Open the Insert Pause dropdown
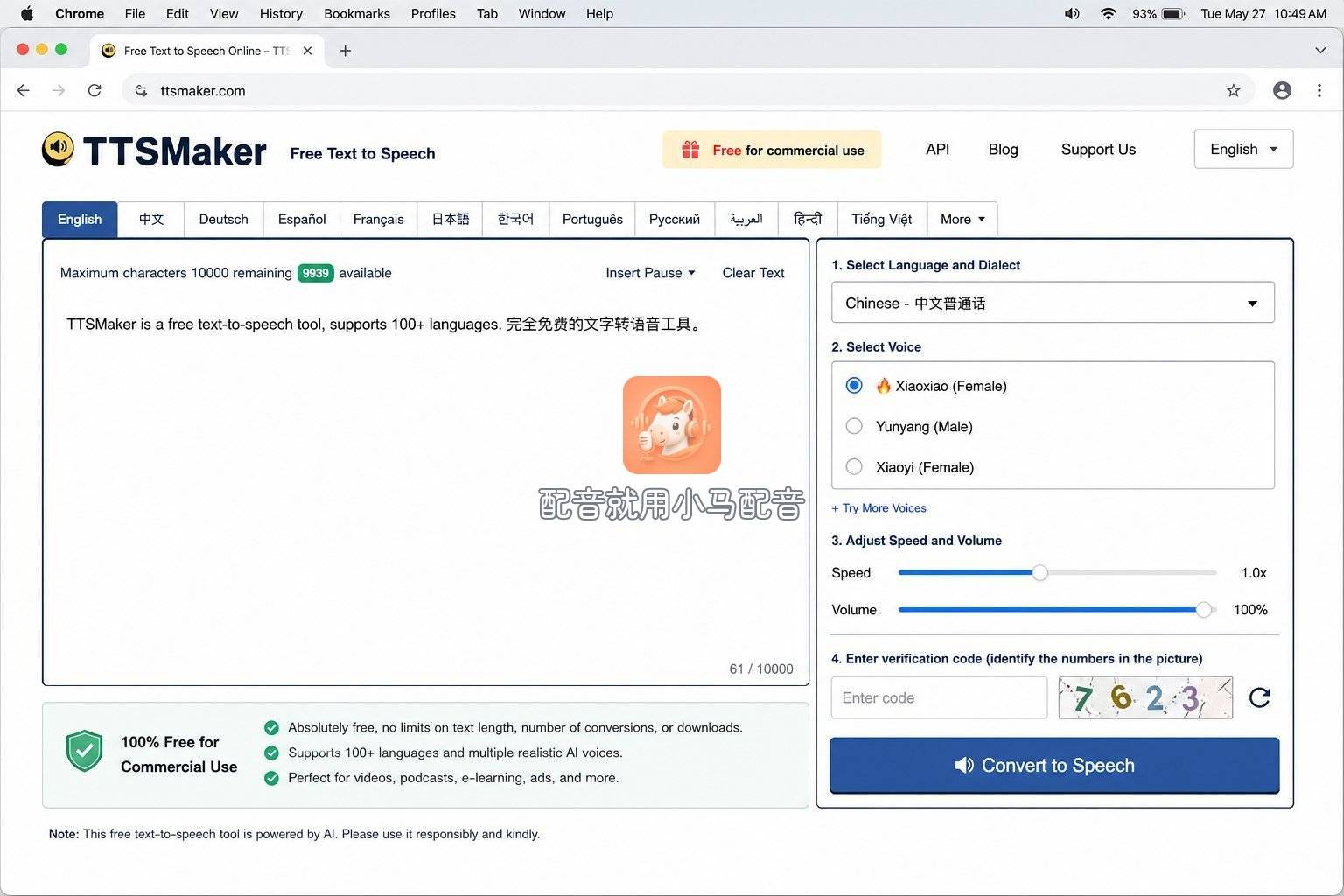The height and width of the screenshot is (896, 1344). [650, 273]
